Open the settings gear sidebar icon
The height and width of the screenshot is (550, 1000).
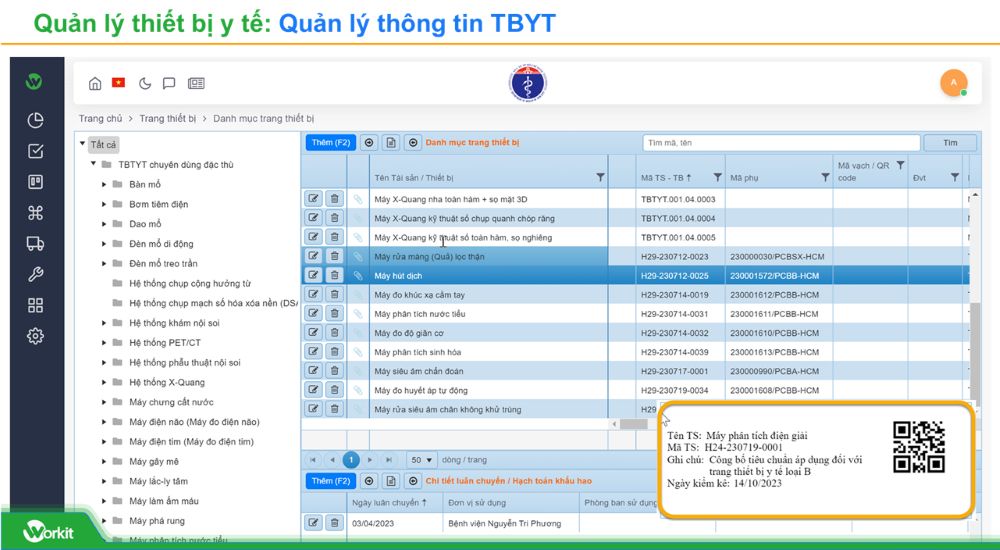point(36,336)
